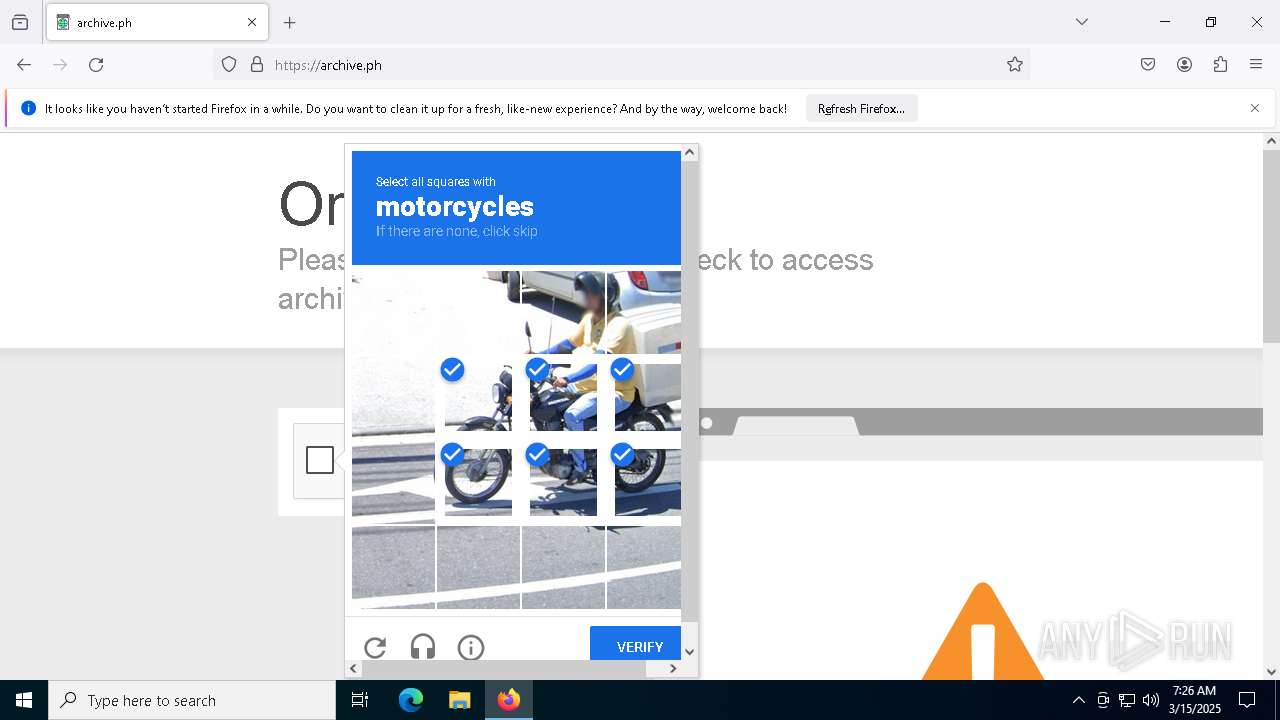
Task: Open the Action Center notifications icon
Action: [x=1247, y=700]
